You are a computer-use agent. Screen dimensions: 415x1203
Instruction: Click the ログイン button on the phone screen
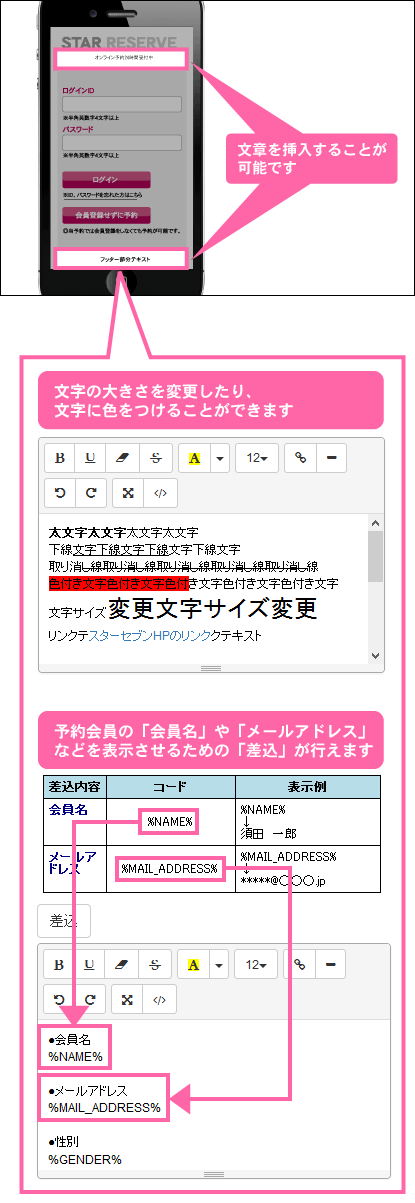pyautogui.click(x=106, y=178)
